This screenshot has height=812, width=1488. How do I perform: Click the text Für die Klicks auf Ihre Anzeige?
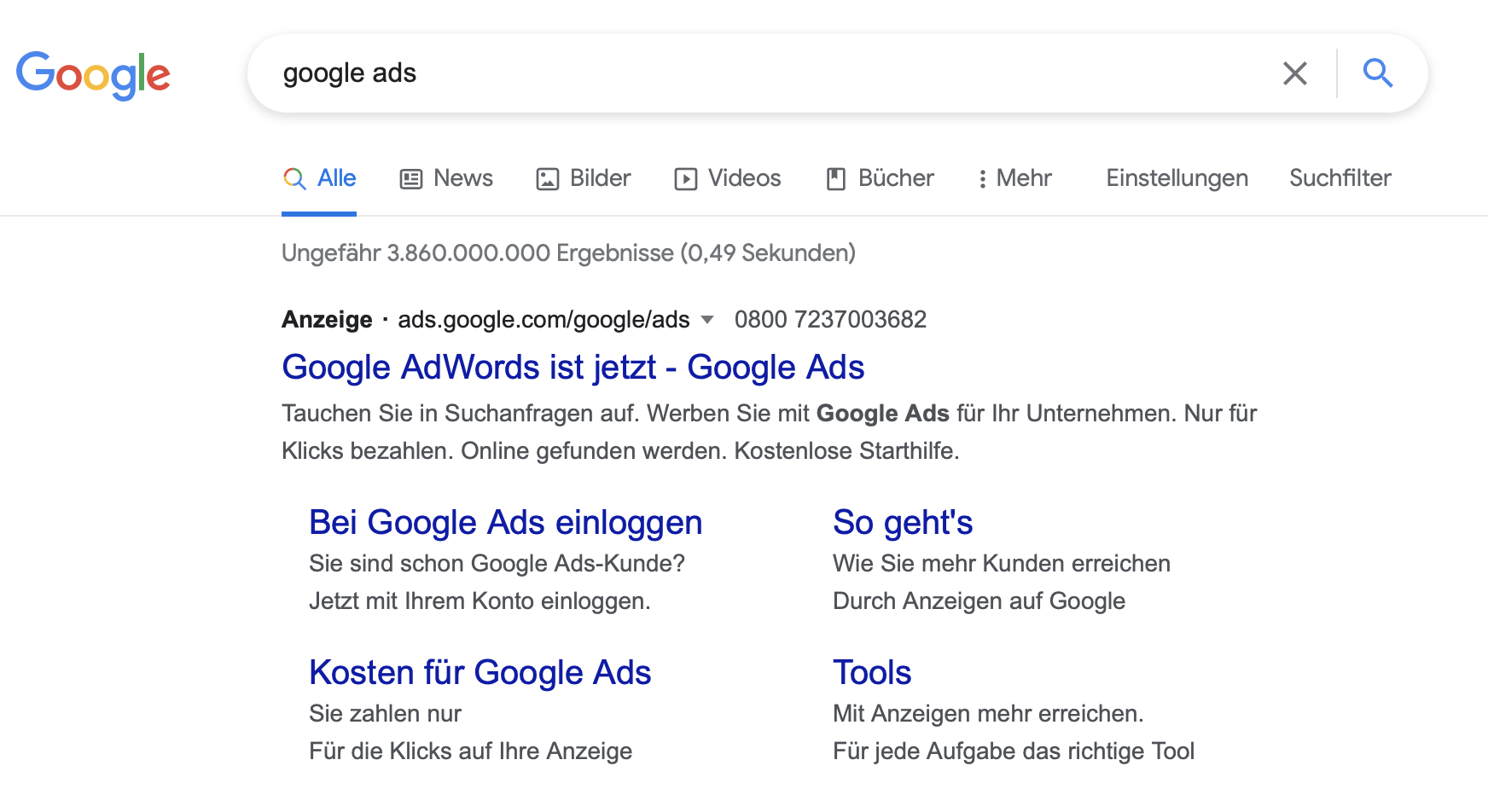[470, 751]
